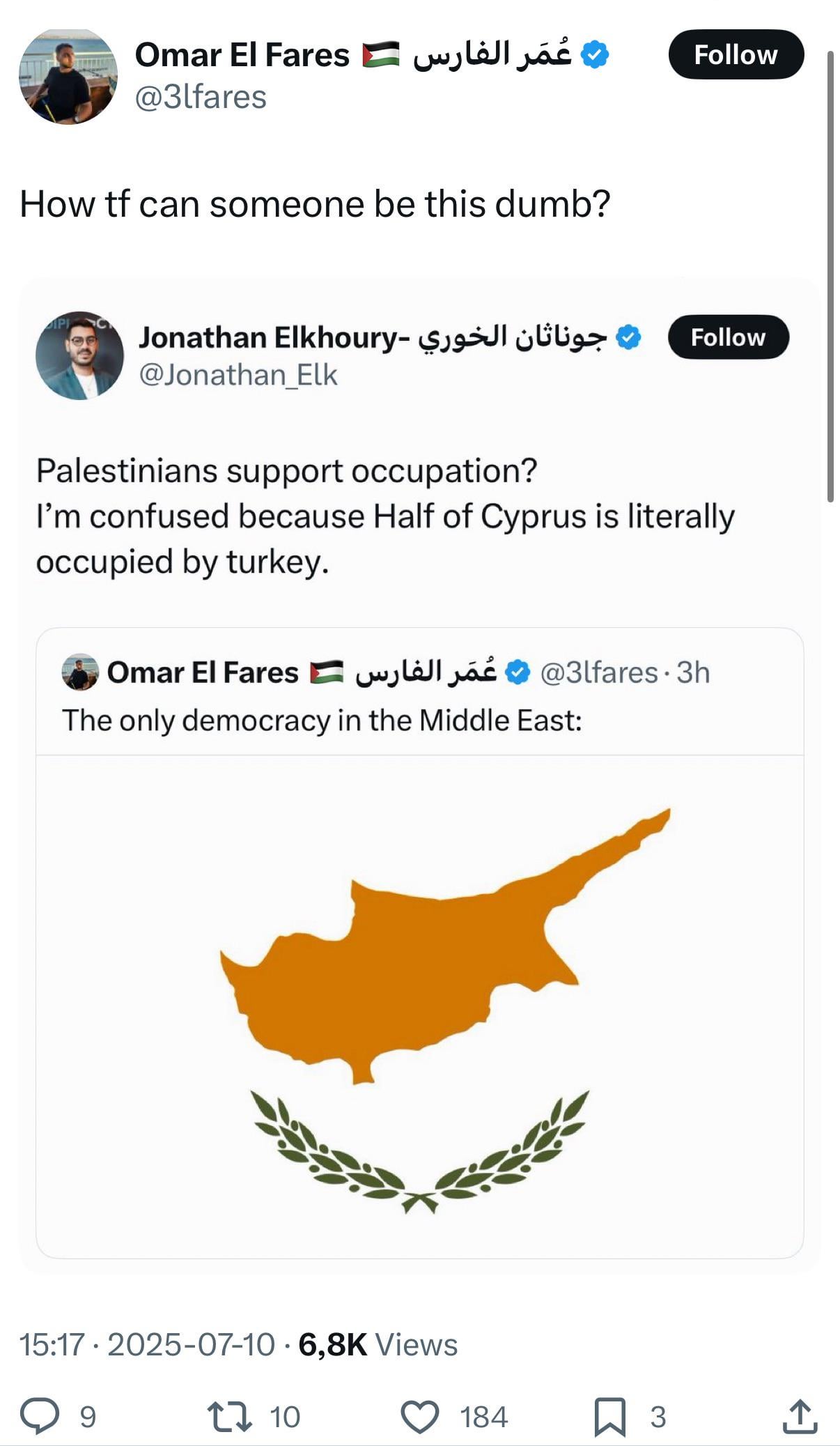The width and height of the screenshot is (840, 1446).
Task: Click the 15:17 post timestamp
Action: (x=52, y=1344)
